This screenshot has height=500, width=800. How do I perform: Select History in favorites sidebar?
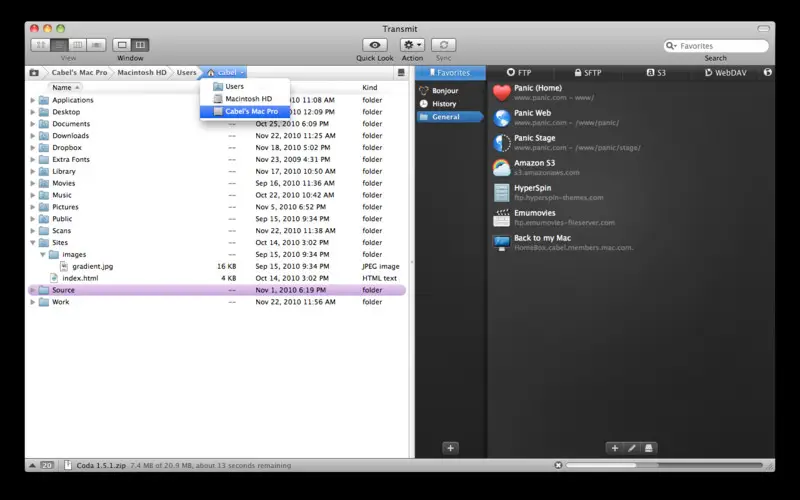coord(444,104)
